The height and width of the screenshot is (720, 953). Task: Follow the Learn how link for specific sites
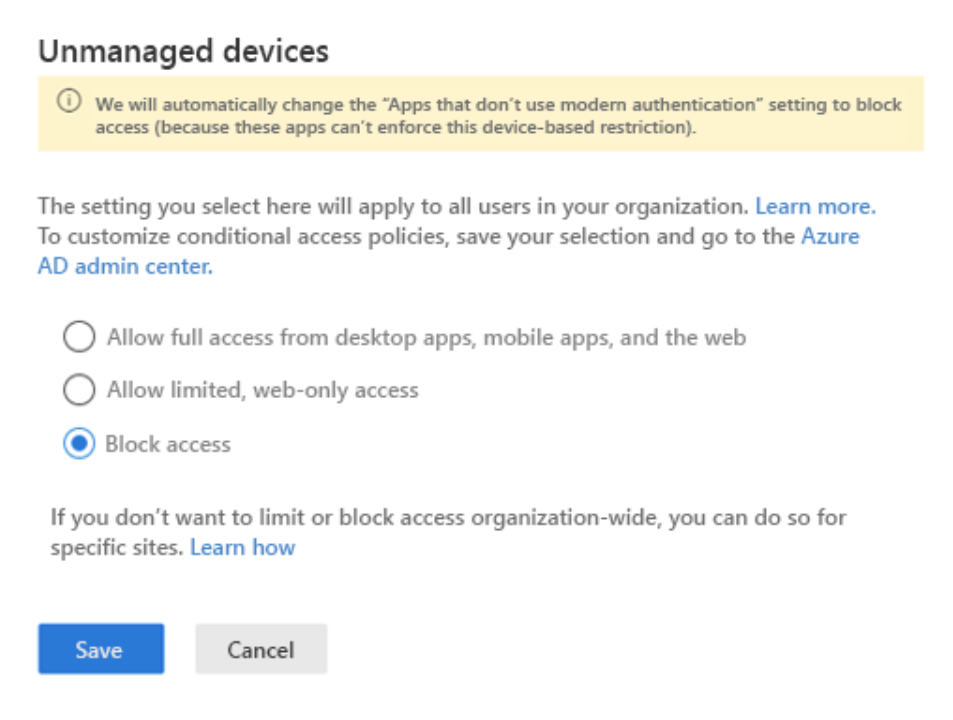[x=242, y=548]
